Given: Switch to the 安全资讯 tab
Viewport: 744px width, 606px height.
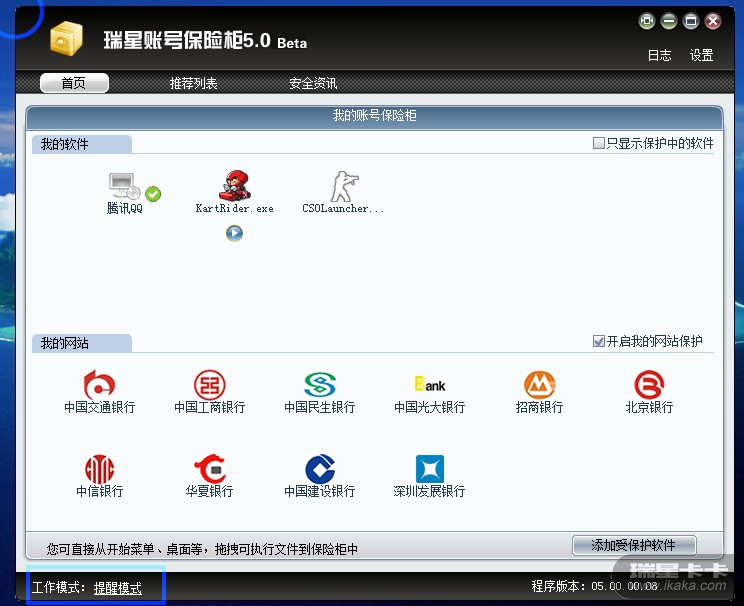Looking at the screenshot, I should [x=313, y=84].
